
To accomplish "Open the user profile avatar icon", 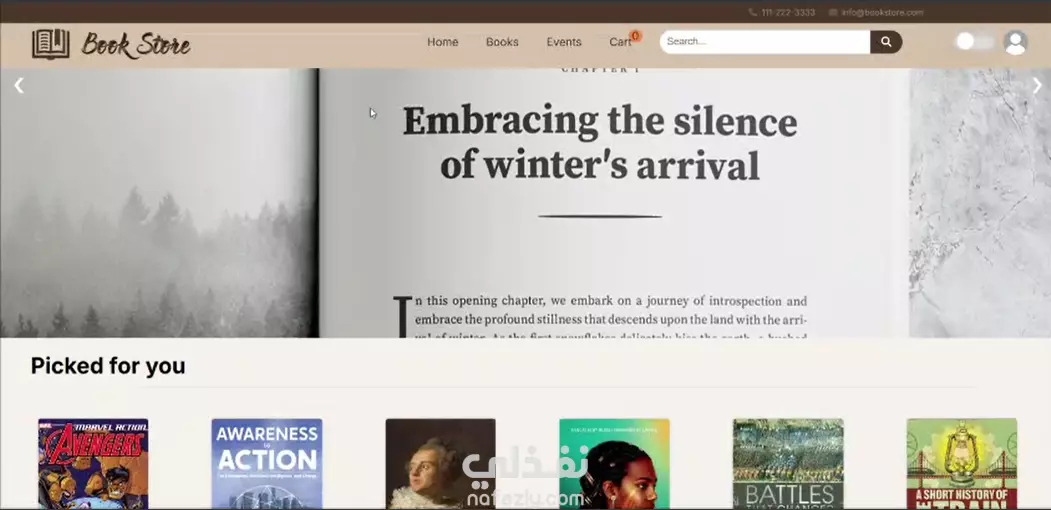I will pyautogui.click(x=1015, y=42).
